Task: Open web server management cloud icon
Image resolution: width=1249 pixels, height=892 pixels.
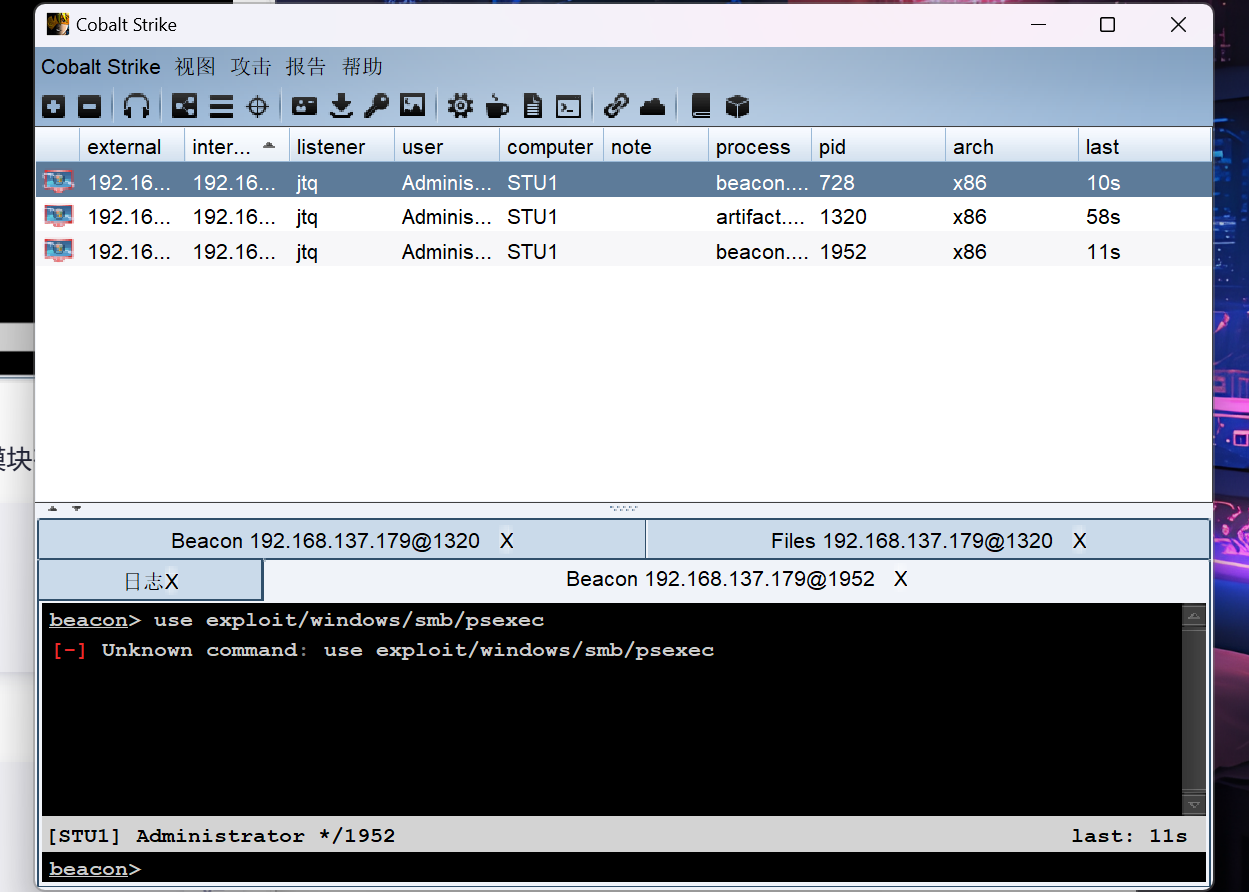Action: (x=652, y=106)
